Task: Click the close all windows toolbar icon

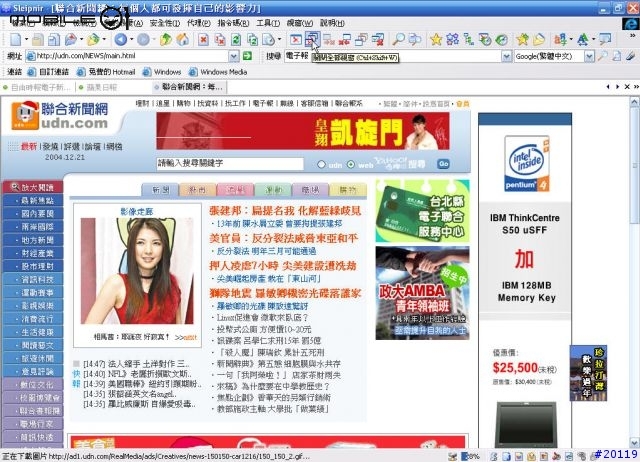Action: 312,40
